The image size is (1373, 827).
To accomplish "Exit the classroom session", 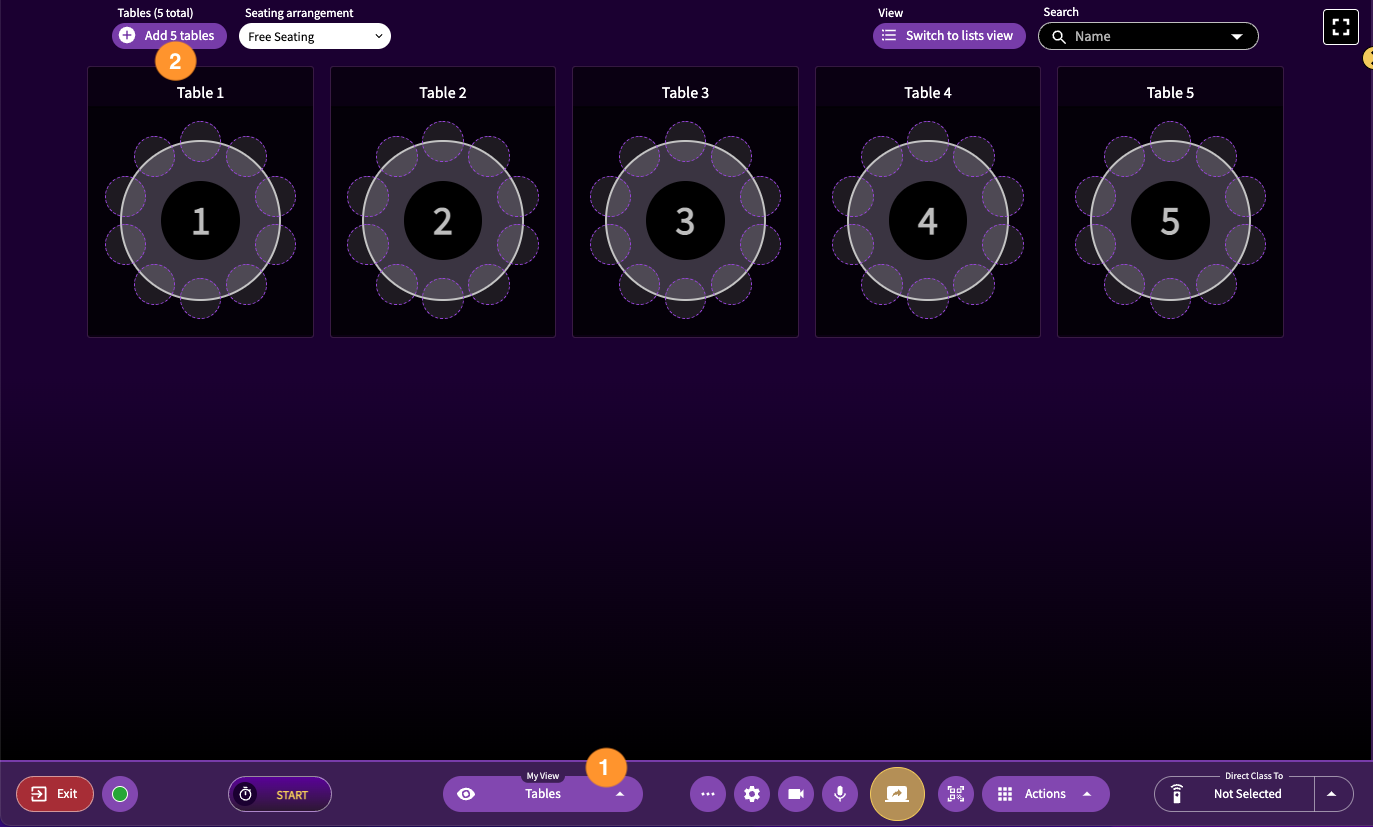I will [55, 794].
